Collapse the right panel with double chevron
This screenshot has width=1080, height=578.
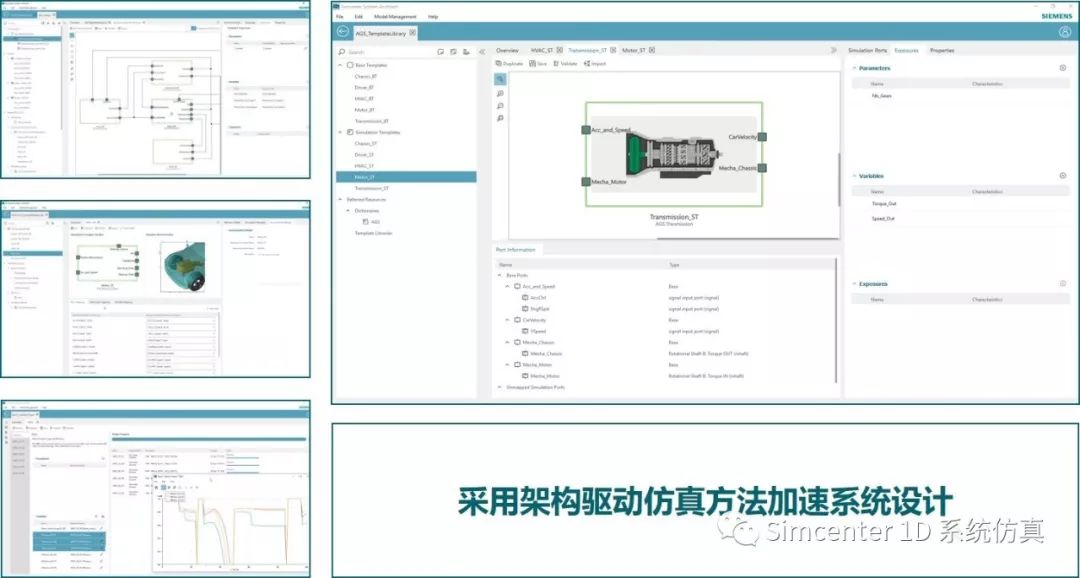833,50
